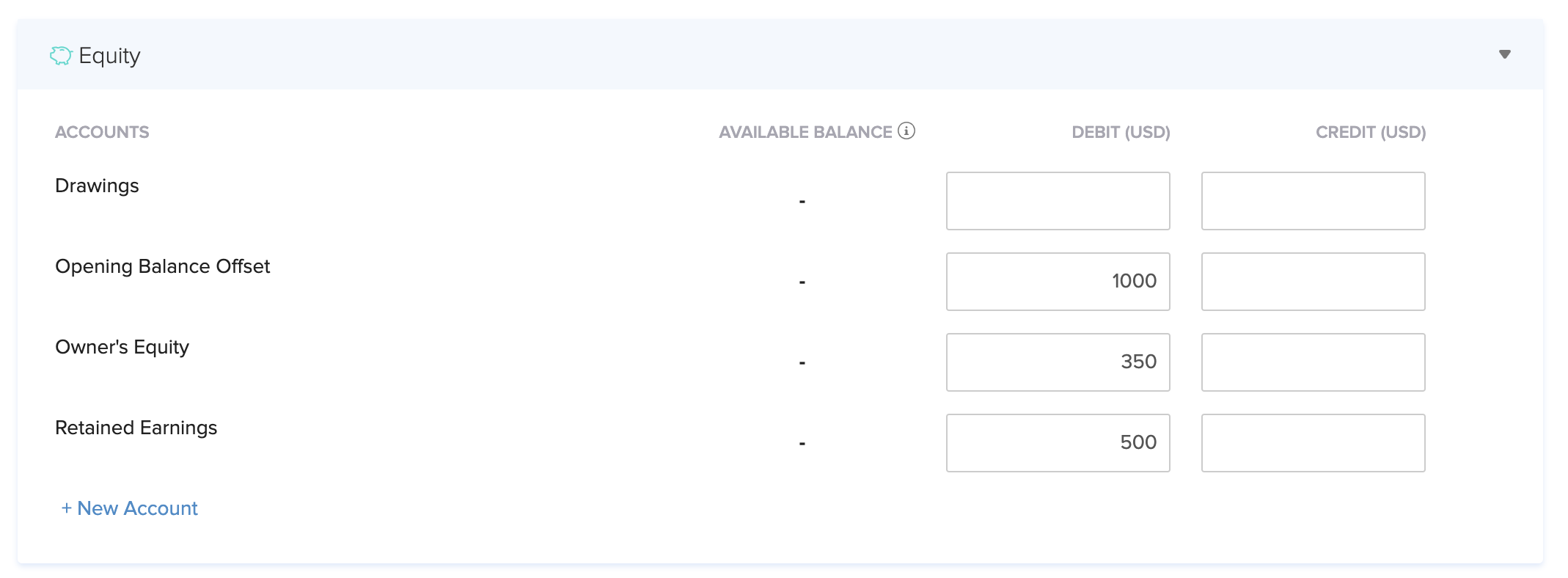Select the 1000 debit value for Opening Balance Offset
This screenshot has width=1568, height=578.
tap(1058, 281)
